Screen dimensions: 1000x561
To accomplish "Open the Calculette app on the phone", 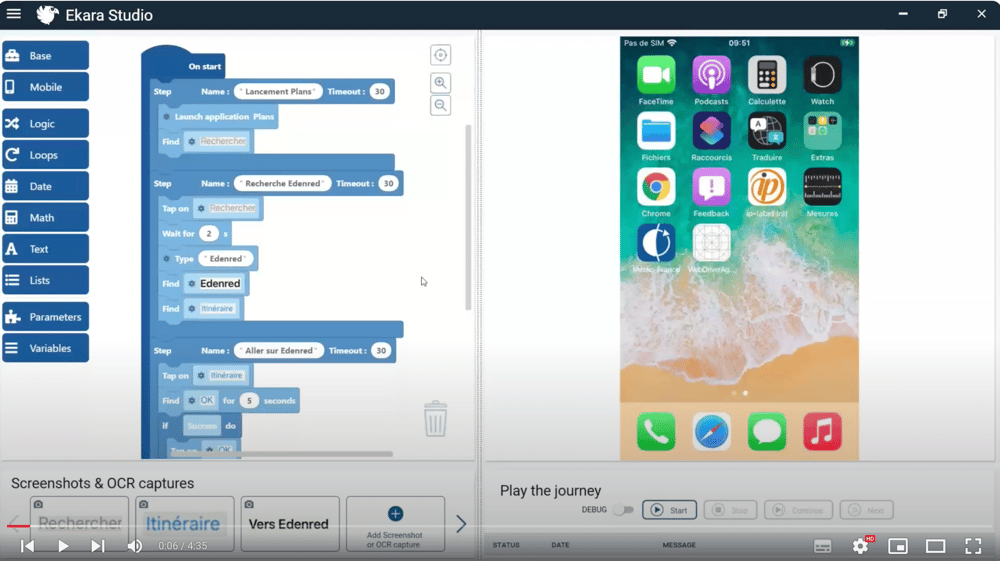I will pos(767,76).
